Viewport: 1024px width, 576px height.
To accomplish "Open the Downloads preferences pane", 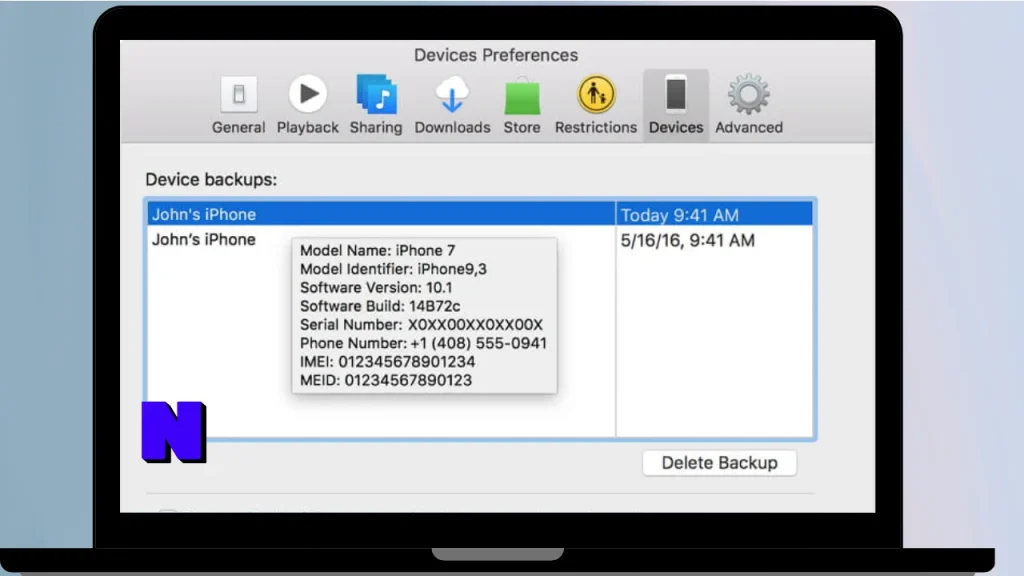I will (x=452, y=104).
